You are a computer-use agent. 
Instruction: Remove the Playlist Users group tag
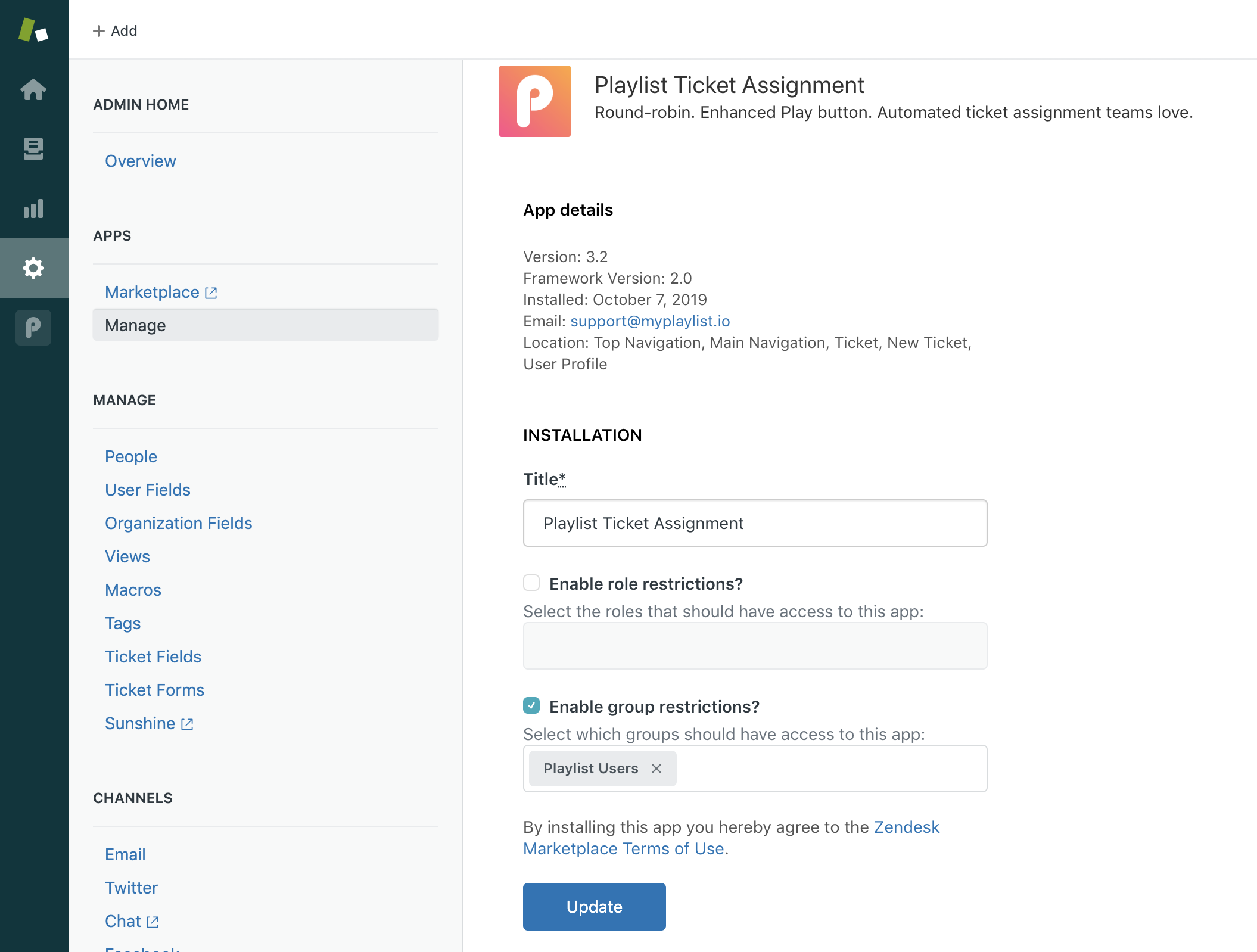(656, 769)
